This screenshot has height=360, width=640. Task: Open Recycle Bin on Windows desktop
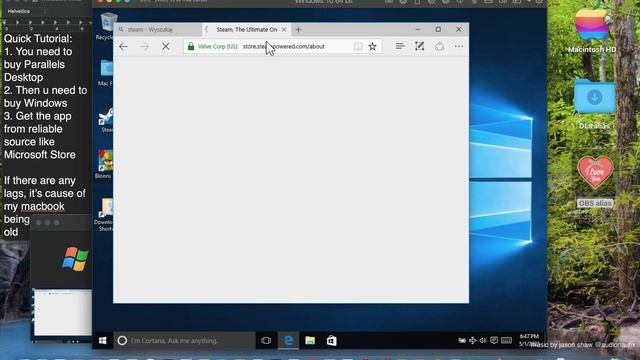tap(107, 26)
